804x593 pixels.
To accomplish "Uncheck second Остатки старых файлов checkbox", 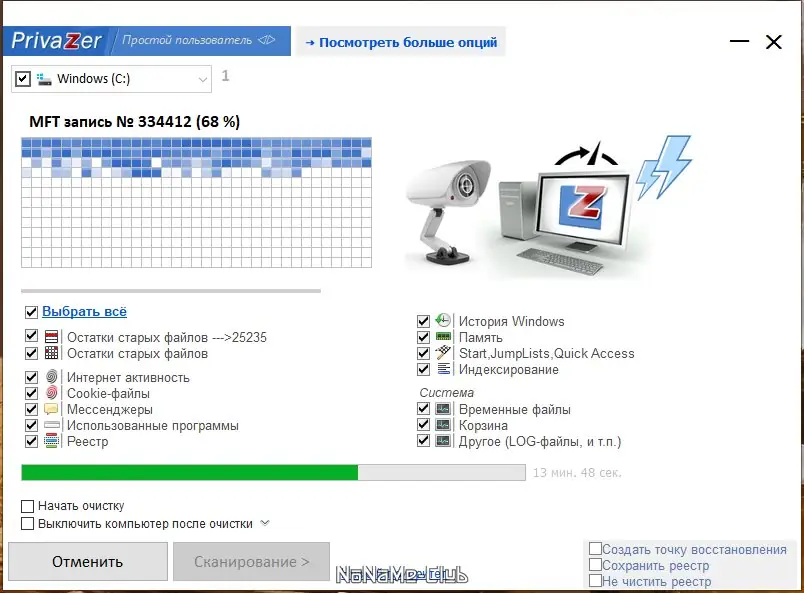I will coord(31,353).
